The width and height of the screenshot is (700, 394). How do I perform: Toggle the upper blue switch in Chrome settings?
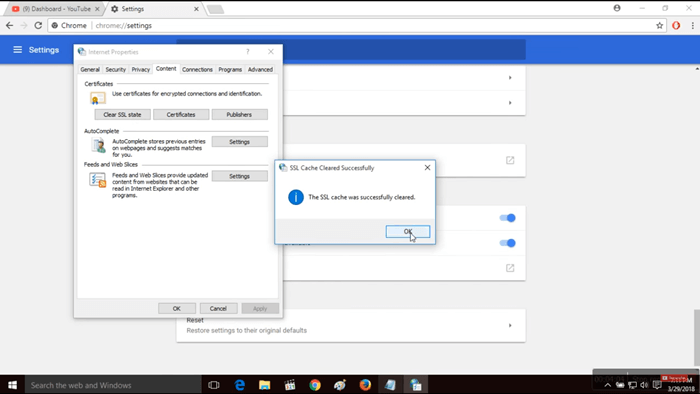point(507,218)
